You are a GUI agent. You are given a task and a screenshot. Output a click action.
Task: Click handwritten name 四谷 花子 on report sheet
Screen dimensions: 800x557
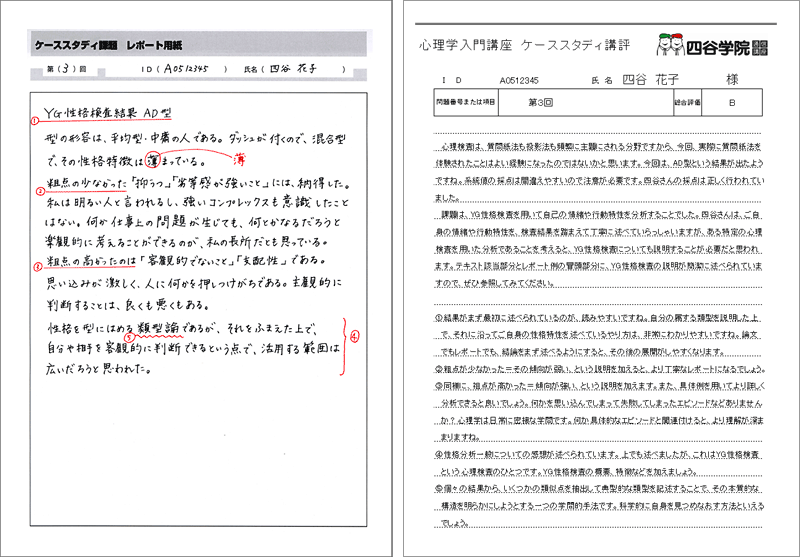[293, 68]
